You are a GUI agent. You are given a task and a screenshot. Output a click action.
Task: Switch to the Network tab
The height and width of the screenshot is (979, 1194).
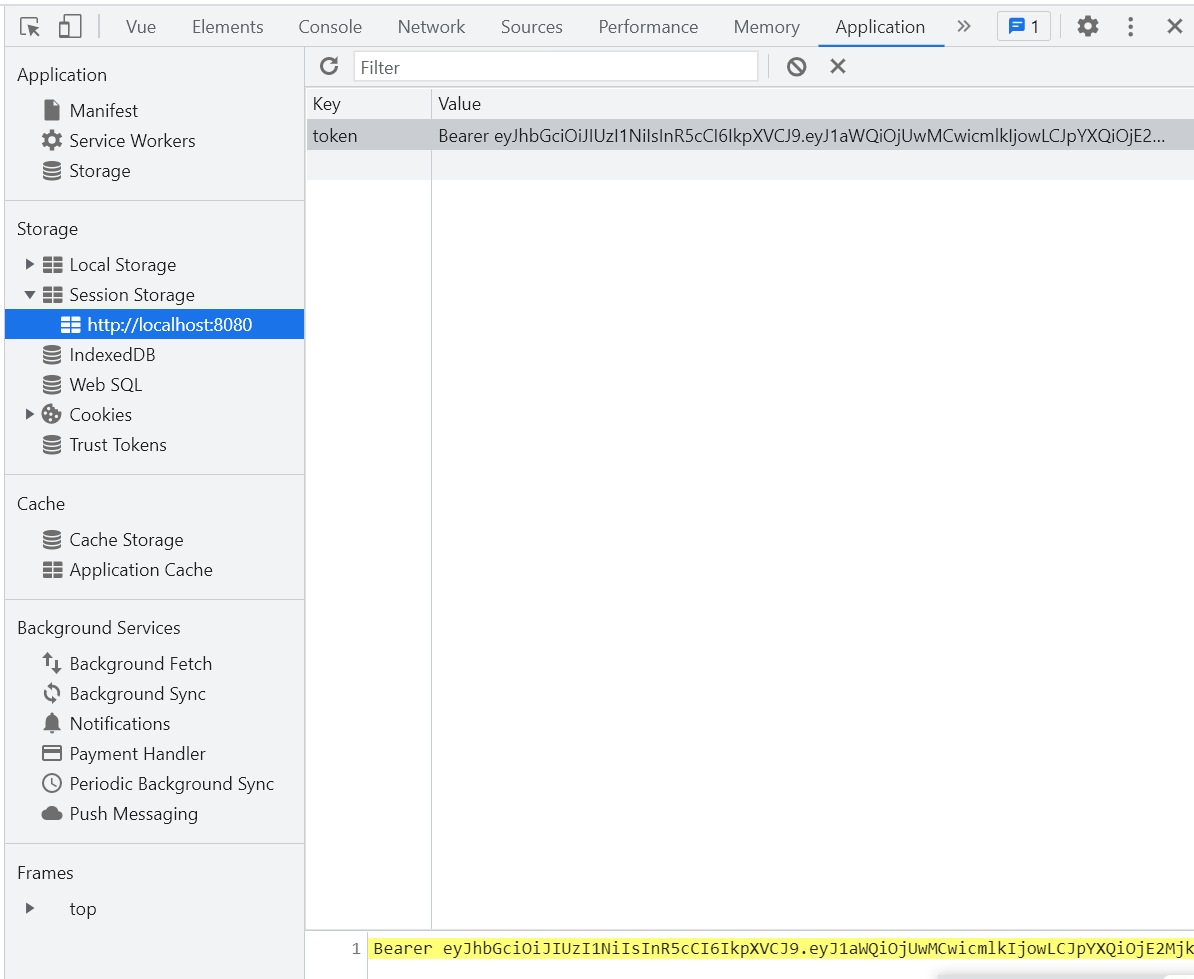point(431,27)
